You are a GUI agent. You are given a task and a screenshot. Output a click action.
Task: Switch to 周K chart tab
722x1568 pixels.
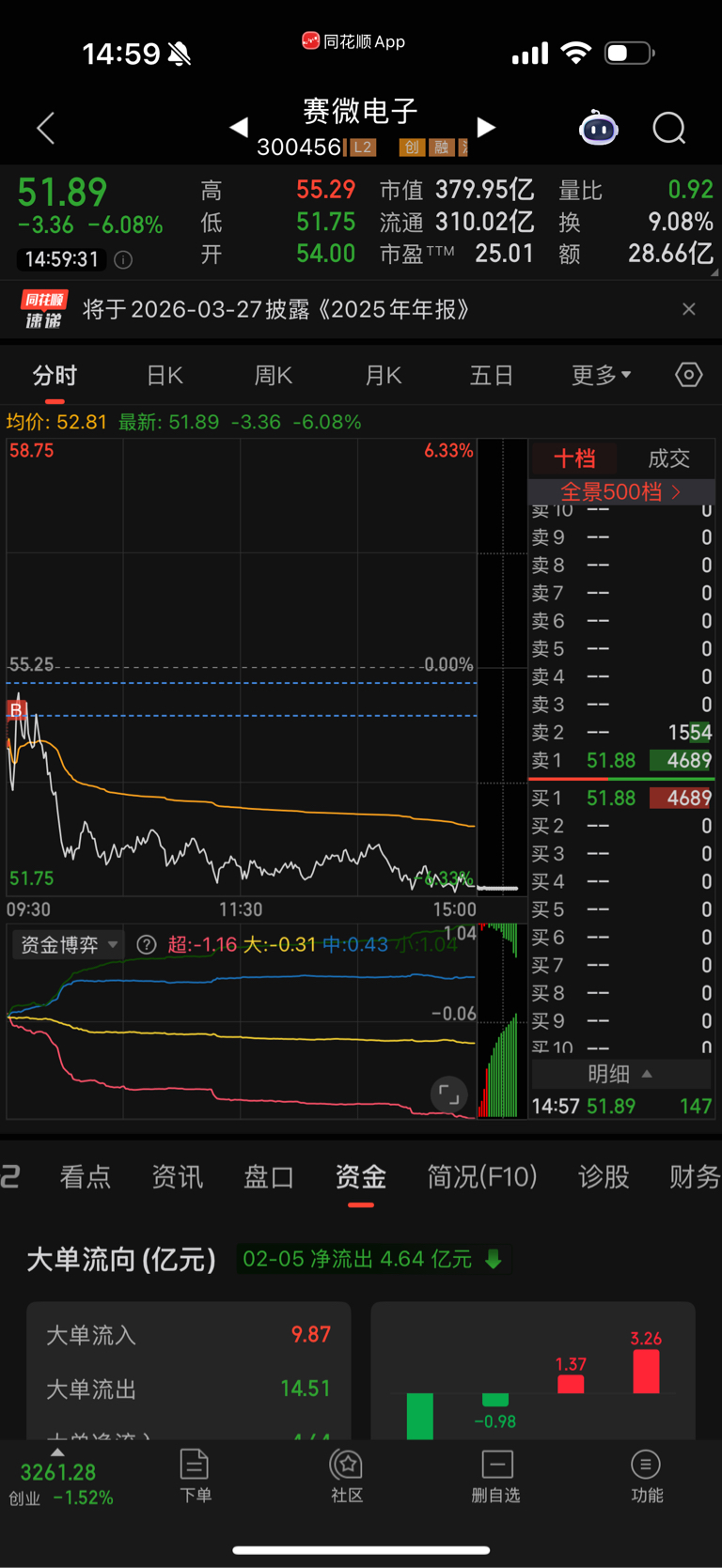point(274,376)
